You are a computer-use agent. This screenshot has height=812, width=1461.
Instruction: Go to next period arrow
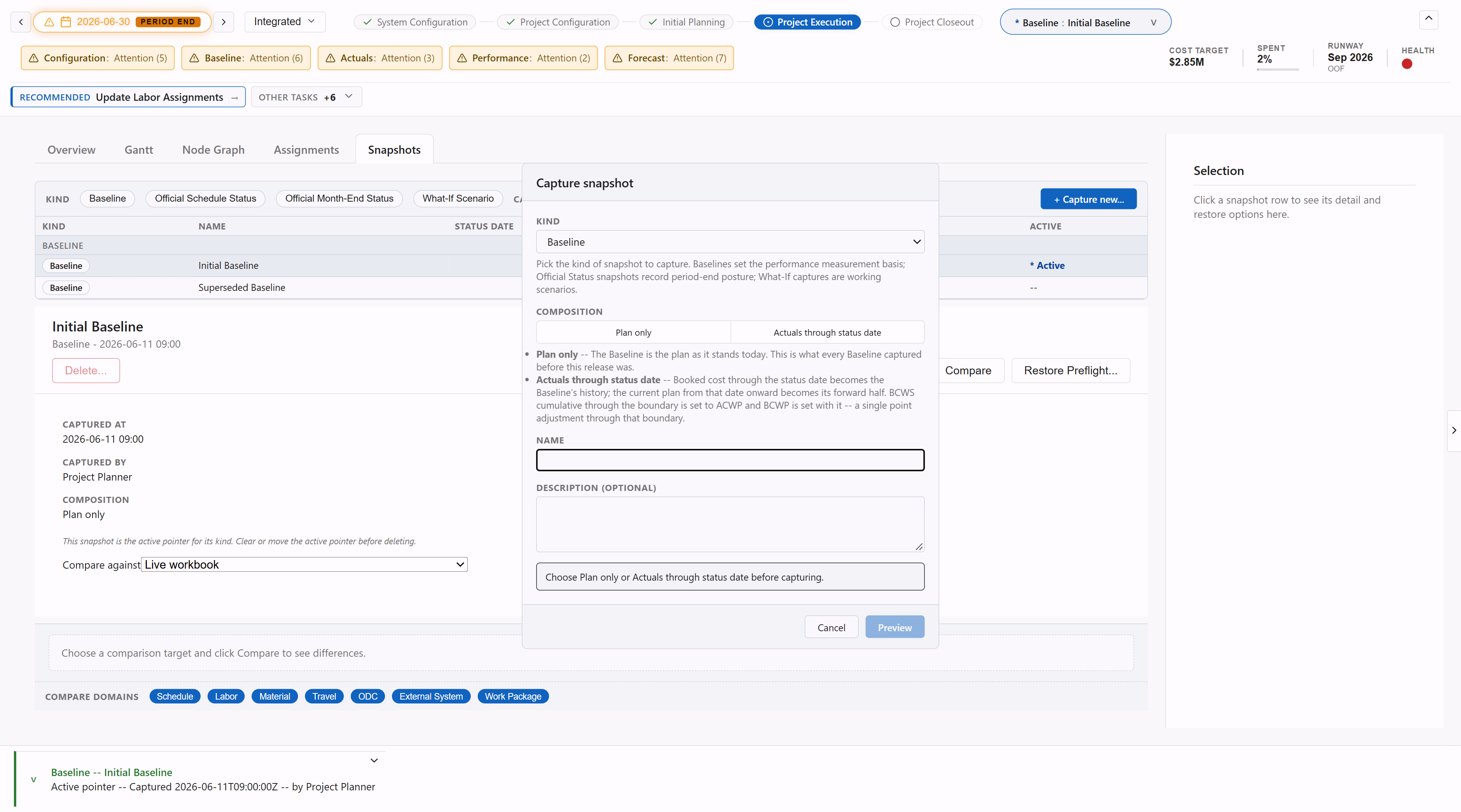(223, 22)
